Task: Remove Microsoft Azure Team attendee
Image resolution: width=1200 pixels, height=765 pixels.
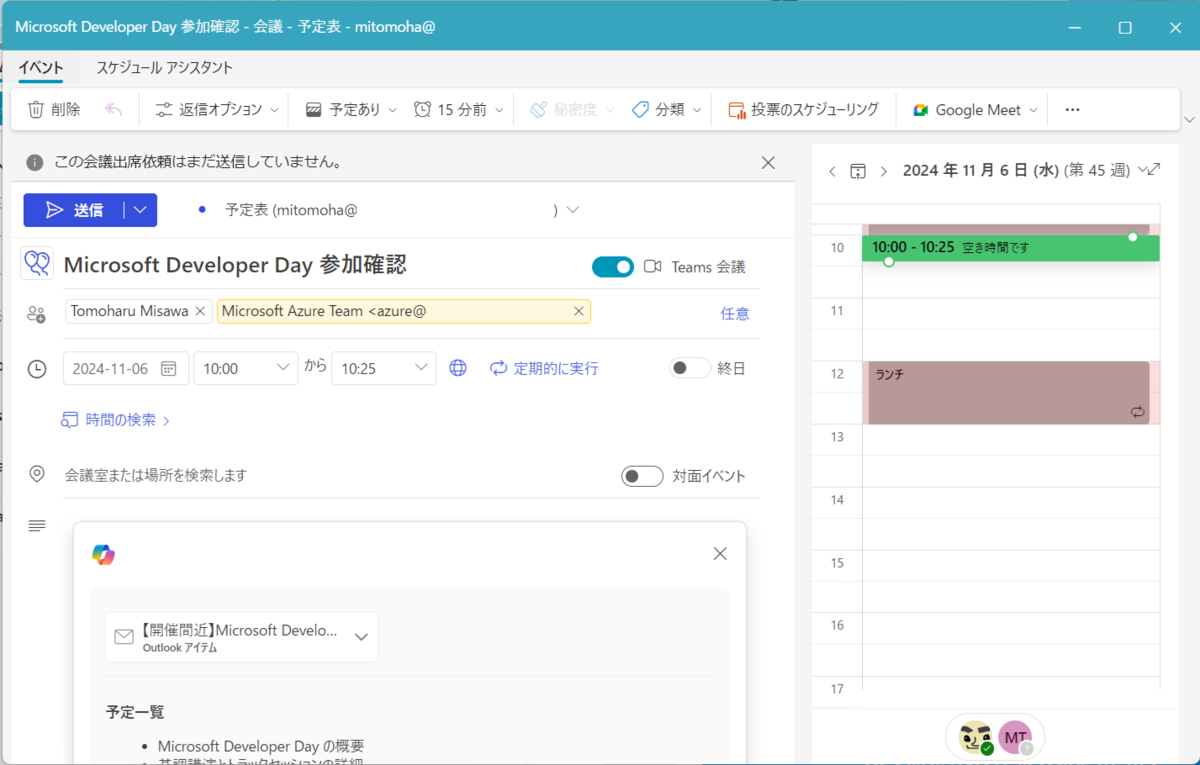Action: click(x=578, y=311)
